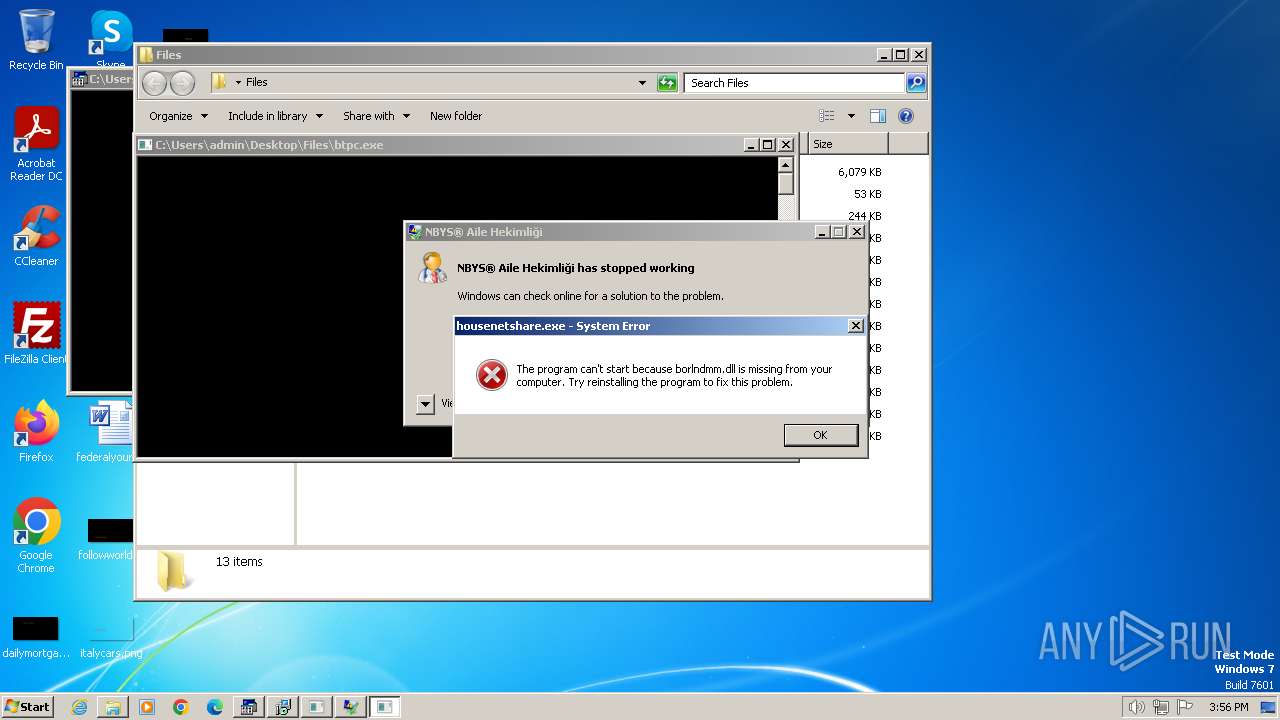Open Include in library dropdown
The height and width of the screenshot is (720, 1280).
(x=275, y=116)
